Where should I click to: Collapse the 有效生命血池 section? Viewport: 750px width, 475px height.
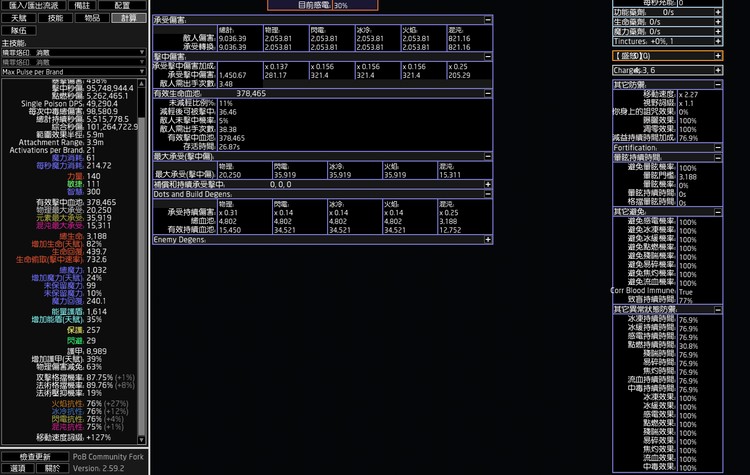(488, 93)
